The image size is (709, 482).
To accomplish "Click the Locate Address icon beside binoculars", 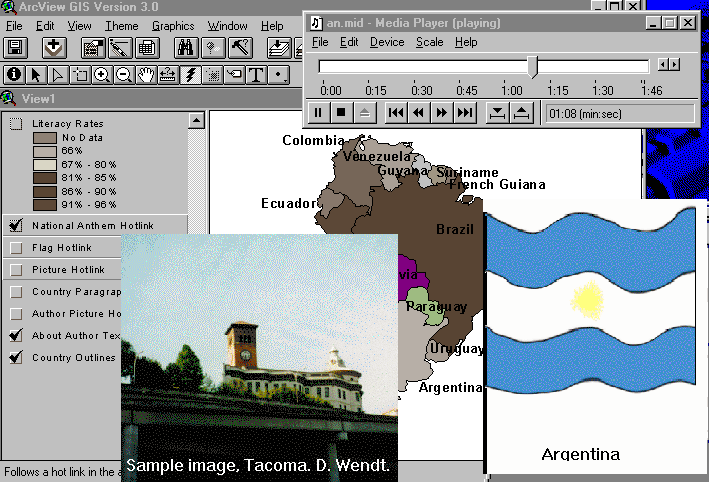I will coord(213,48).
